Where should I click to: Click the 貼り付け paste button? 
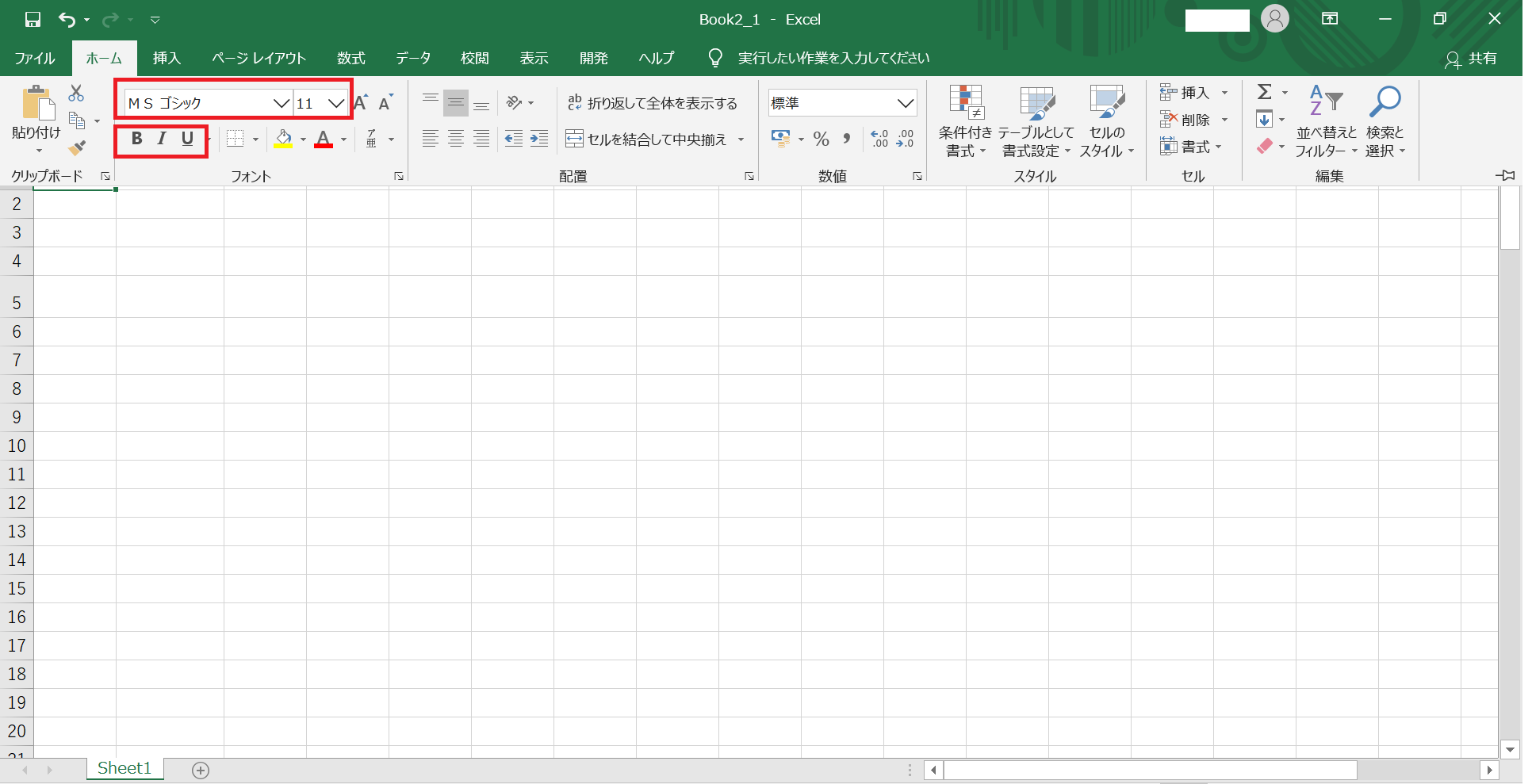pyautogui.click(x=36, y=119)
